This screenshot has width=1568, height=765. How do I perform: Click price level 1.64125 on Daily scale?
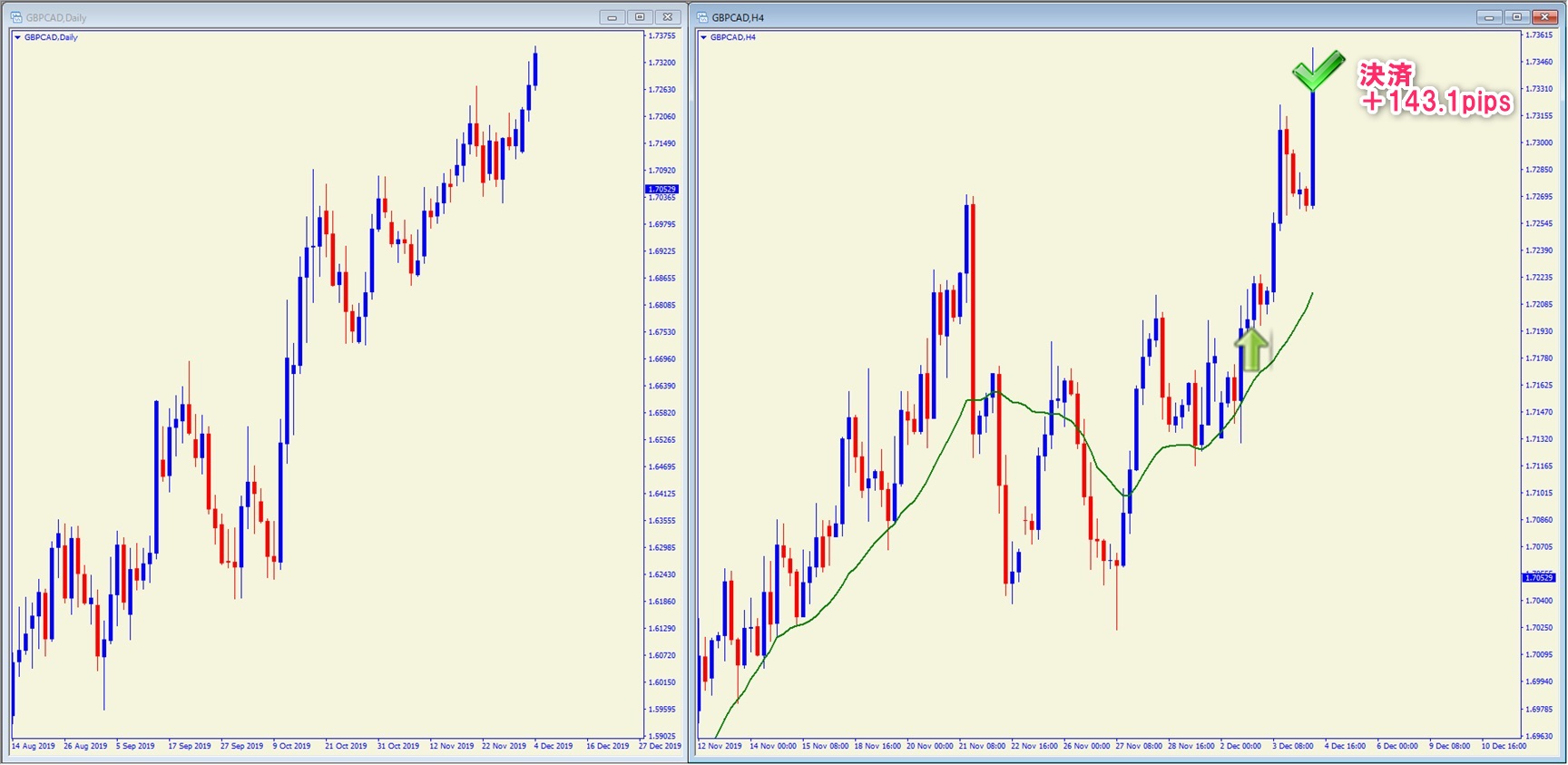click(662, 494)
